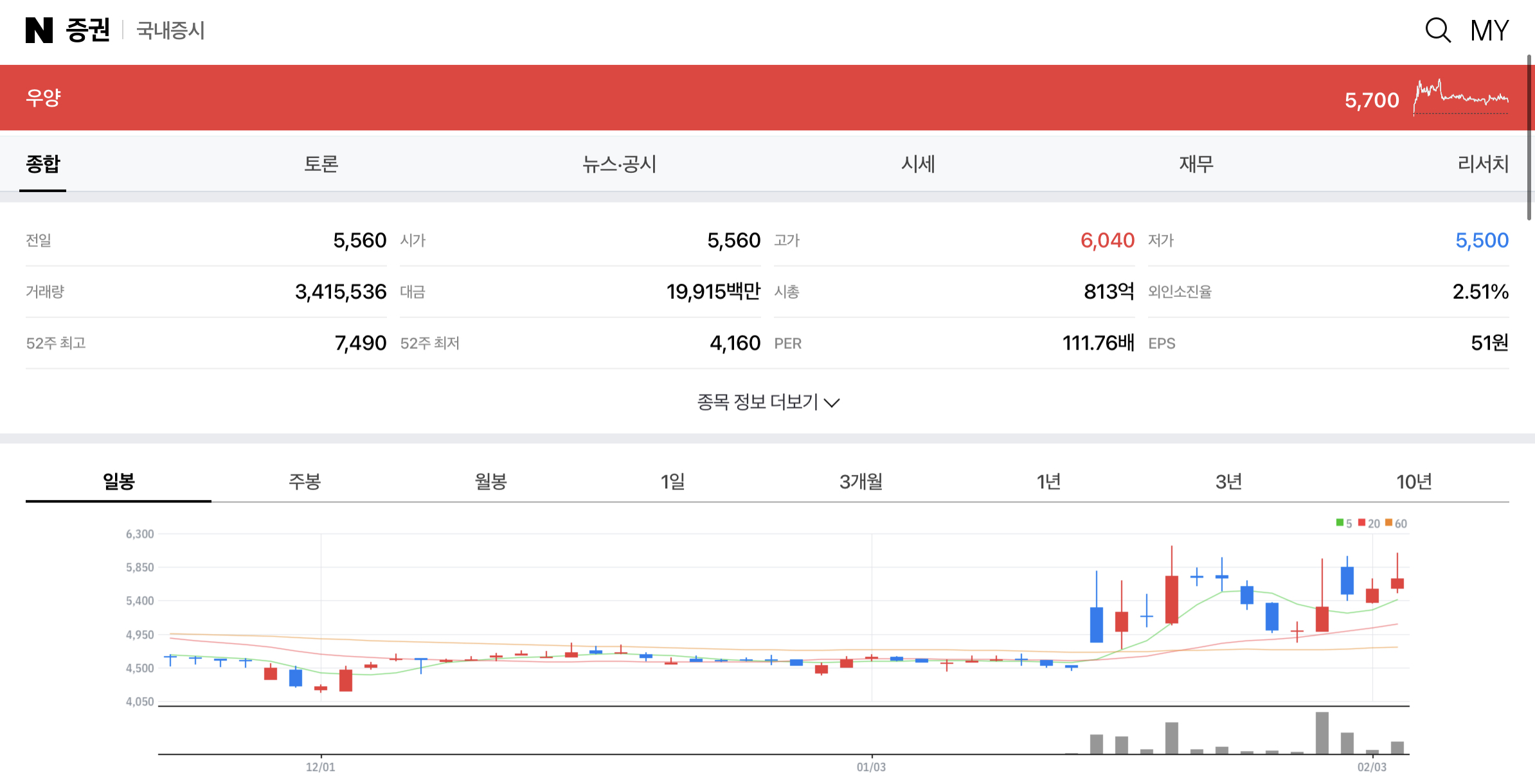Click the EPS value 51원
Screen dimensions: 1535x784
[1489, 343]
